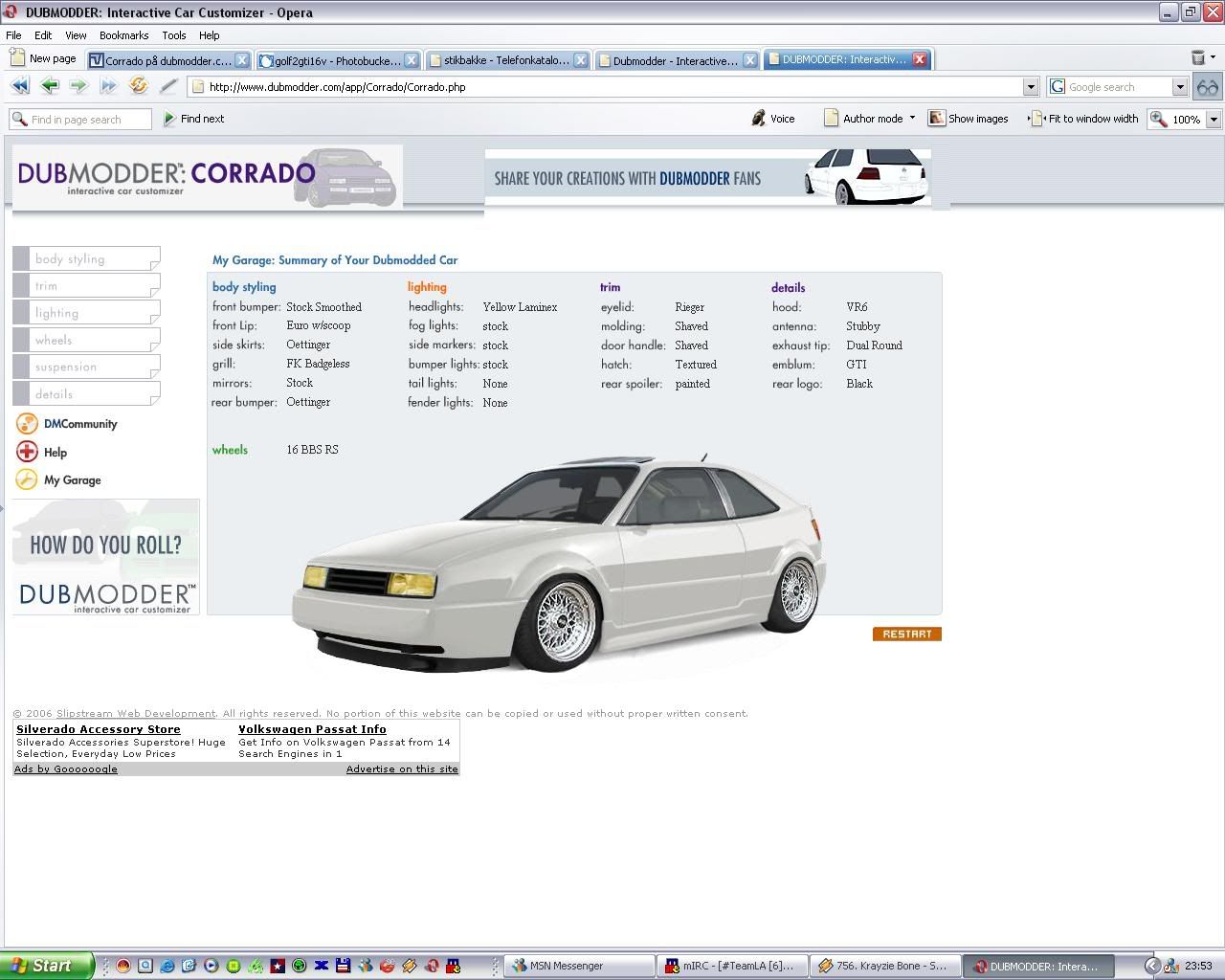Screen dimensions: 1225x980
Task: Click the binoculars search icon
Action: pos(1208,87)
